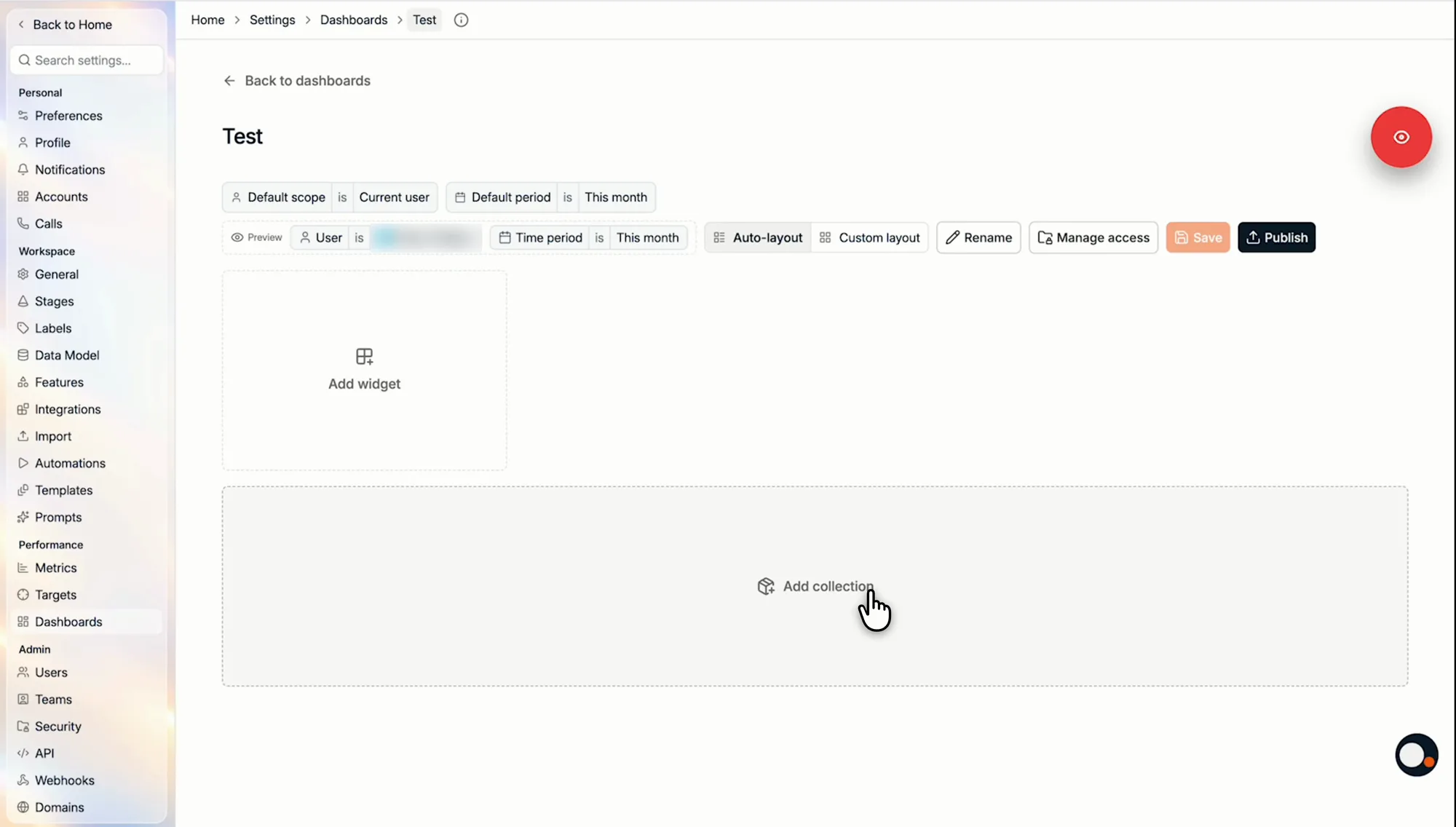Click the info icon beside Test breadcrumb
Viewport: 1456px width, 827px height.
[x=461, y=20]
